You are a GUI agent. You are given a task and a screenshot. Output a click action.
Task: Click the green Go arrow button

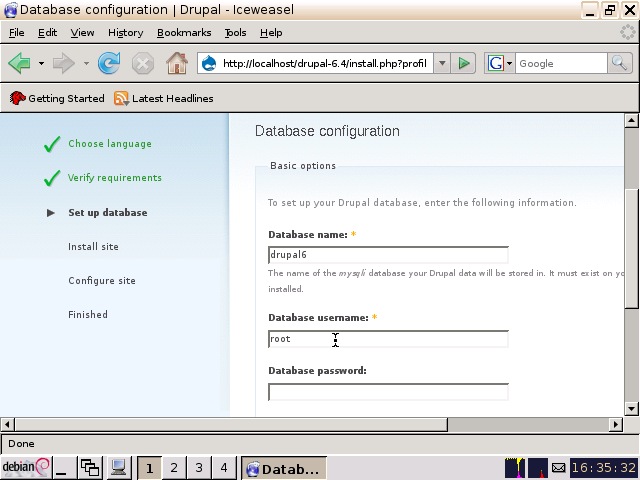point(464,63)
